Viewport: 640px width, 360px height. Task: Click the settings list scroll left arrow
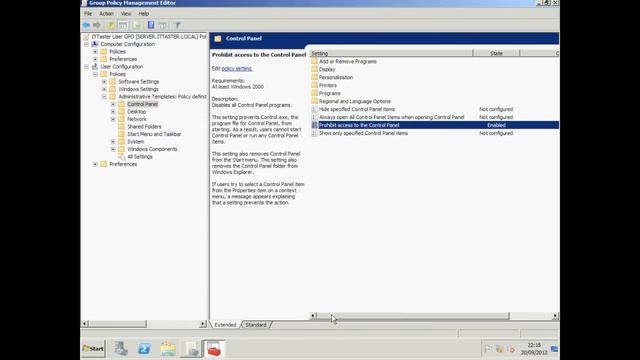(313, 316)
